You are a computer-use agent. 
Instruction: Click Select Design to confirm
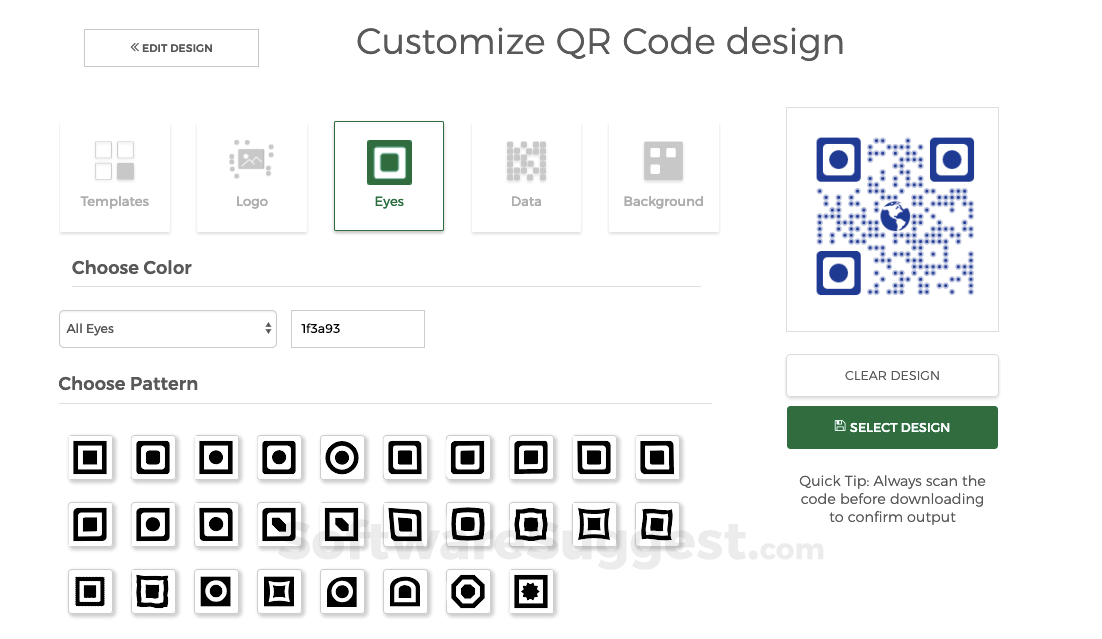tap(891, 427)
